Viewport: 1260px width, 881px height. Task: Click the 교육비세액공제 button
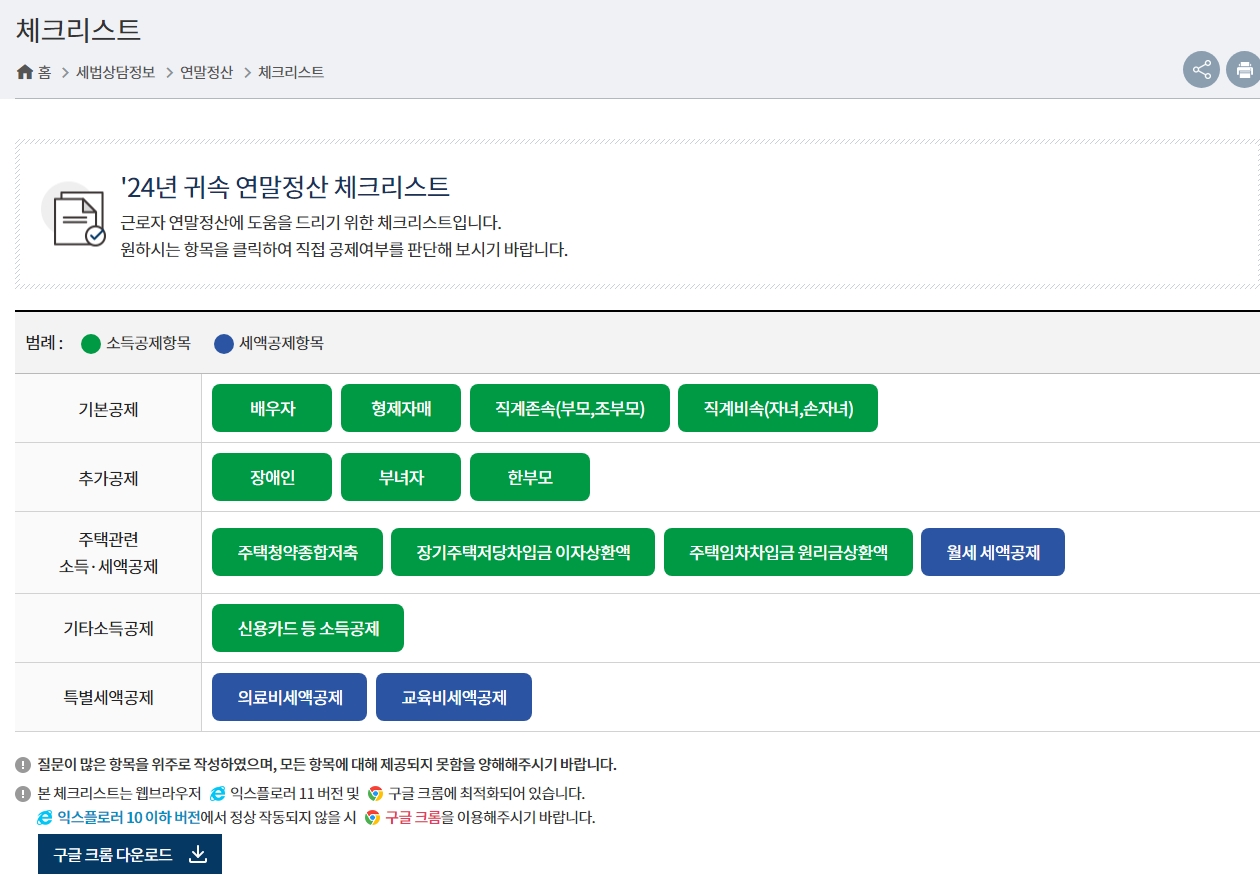[453, 697]
